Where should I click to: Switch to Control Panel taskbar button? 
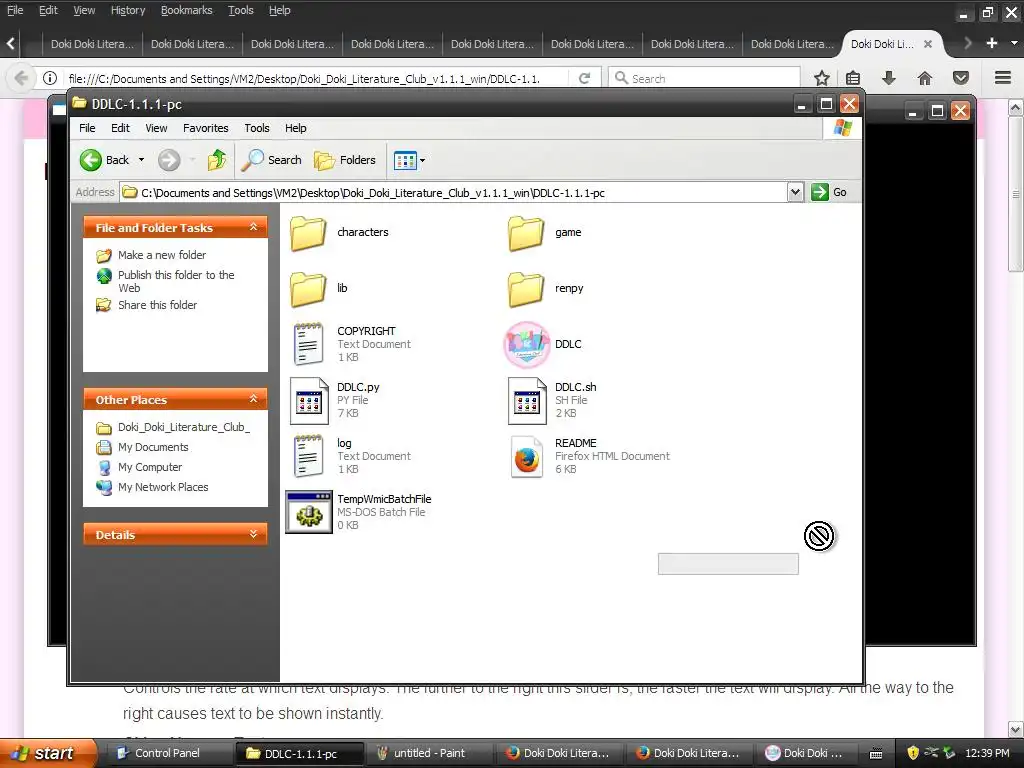(168, 753)
